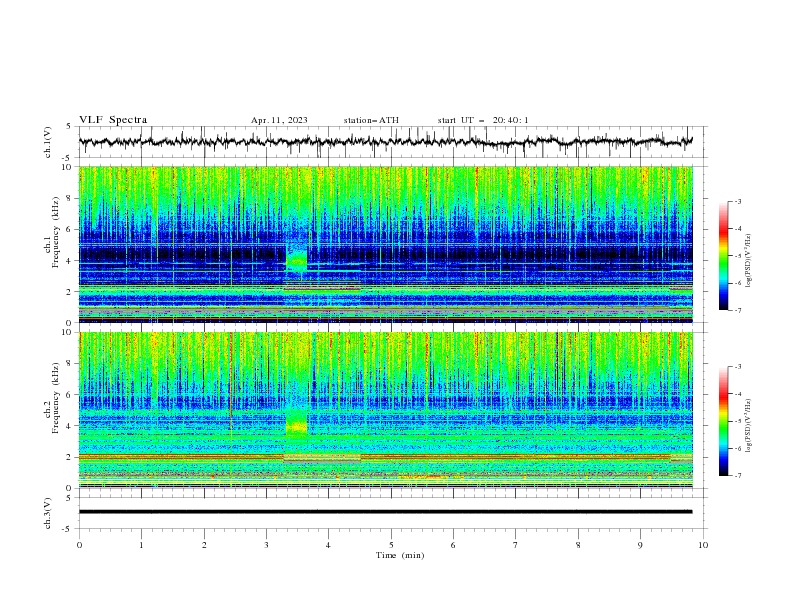Click the date 'Apr. 11, 2023'
Image resolution: width=792 pixels, height=612 pixels.
click(279, 120)
